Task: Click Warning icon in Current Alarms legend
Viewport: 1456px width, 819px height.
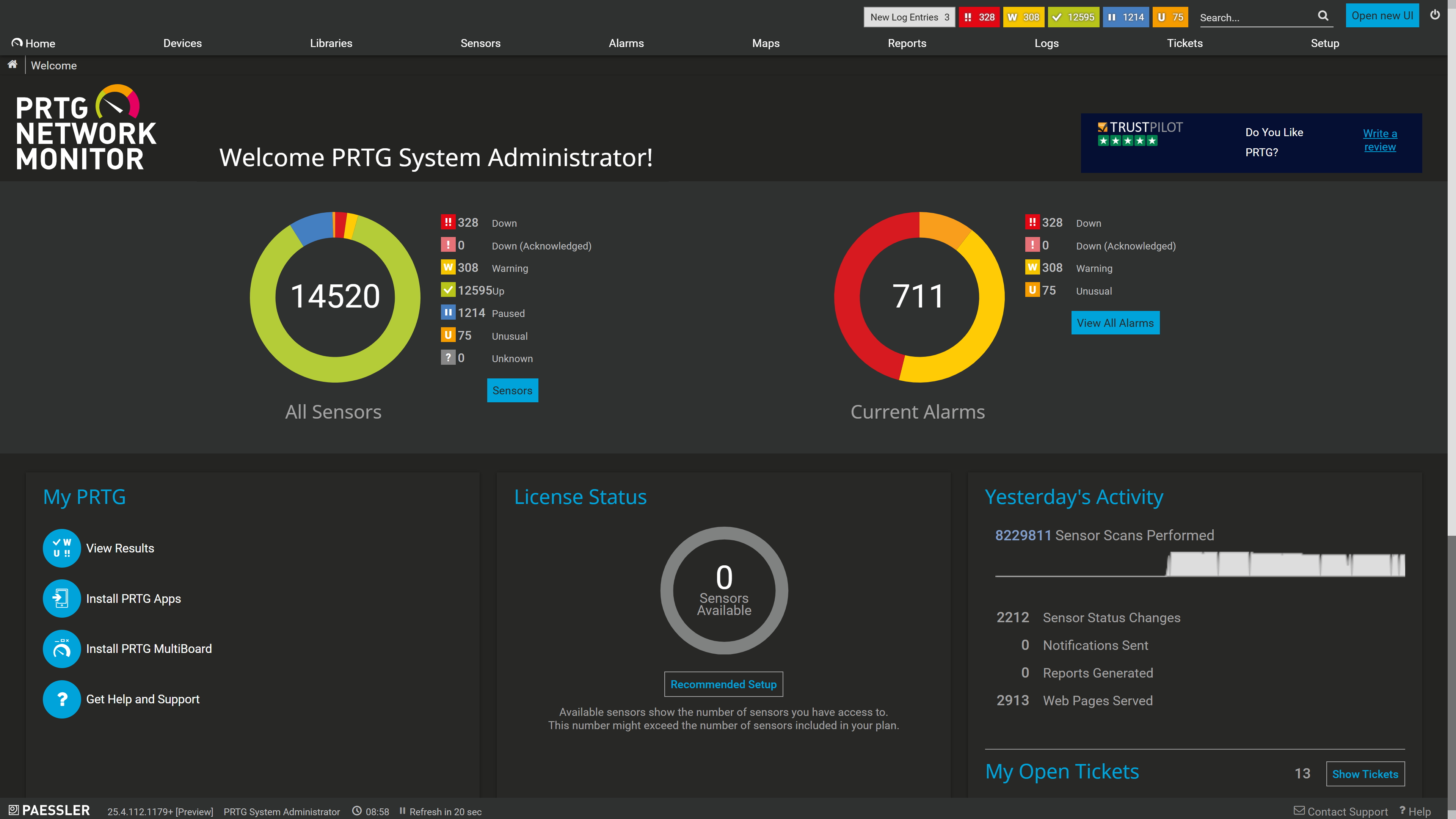Action: point(1032,267)
